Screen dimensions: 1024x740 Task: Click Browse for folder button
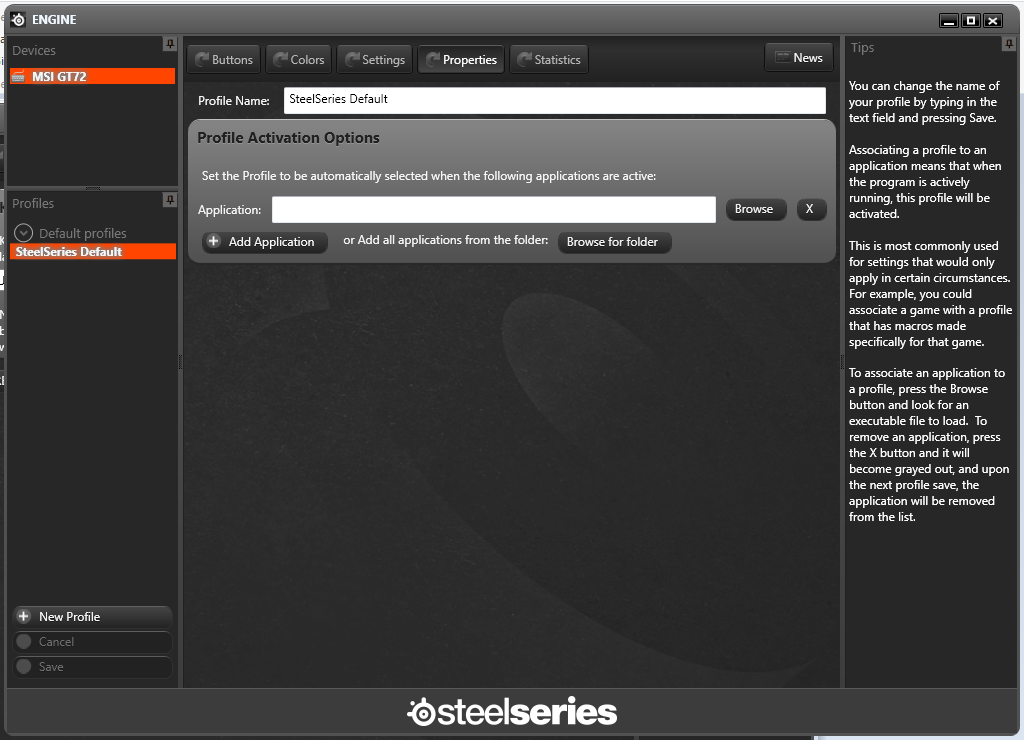(614, 242)
